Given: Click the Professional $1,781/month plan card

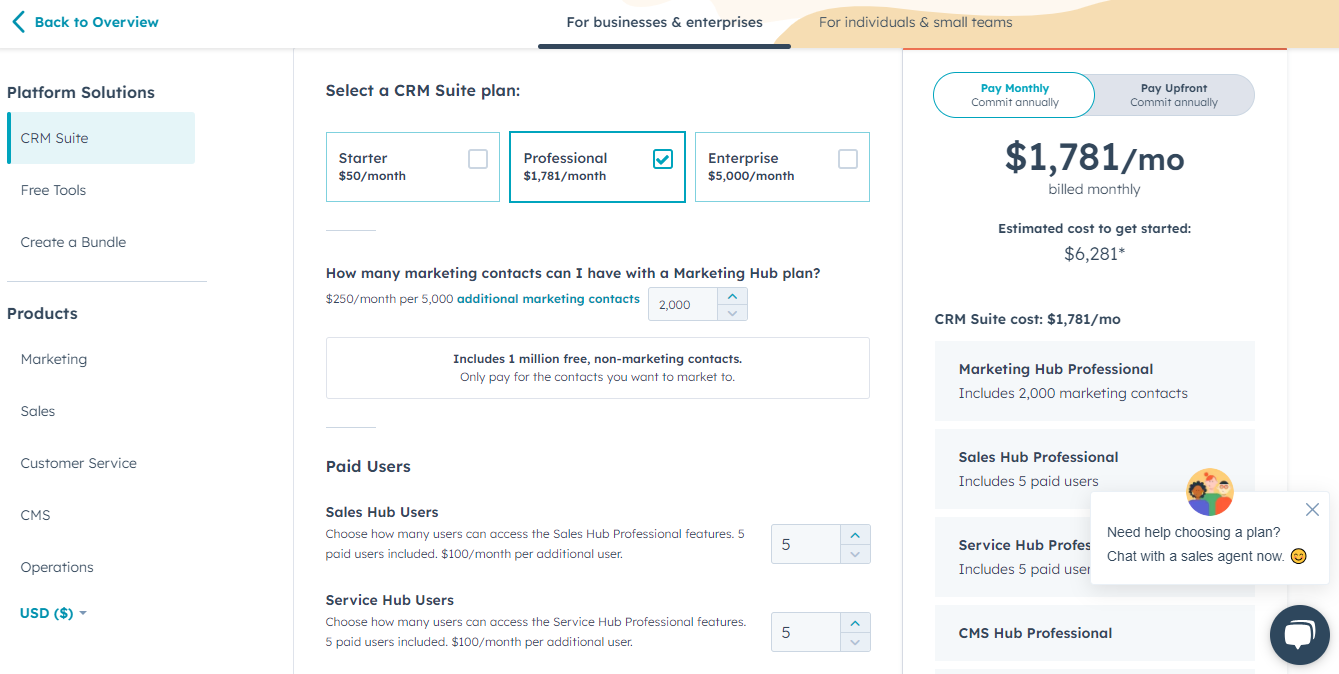Looking at the screenshot, I should (597, 167).
